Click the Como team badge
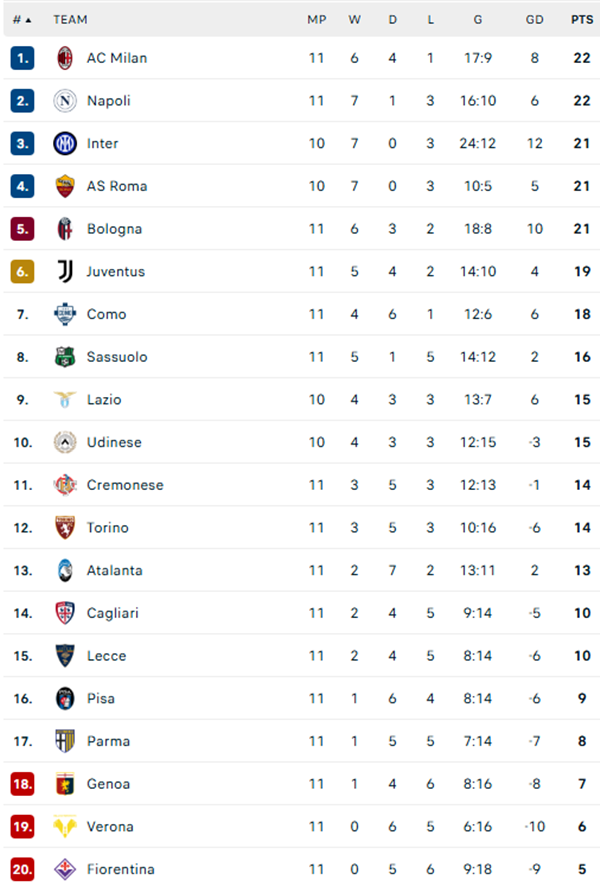This screenshot has height=886, width=600. coord(63,314)
